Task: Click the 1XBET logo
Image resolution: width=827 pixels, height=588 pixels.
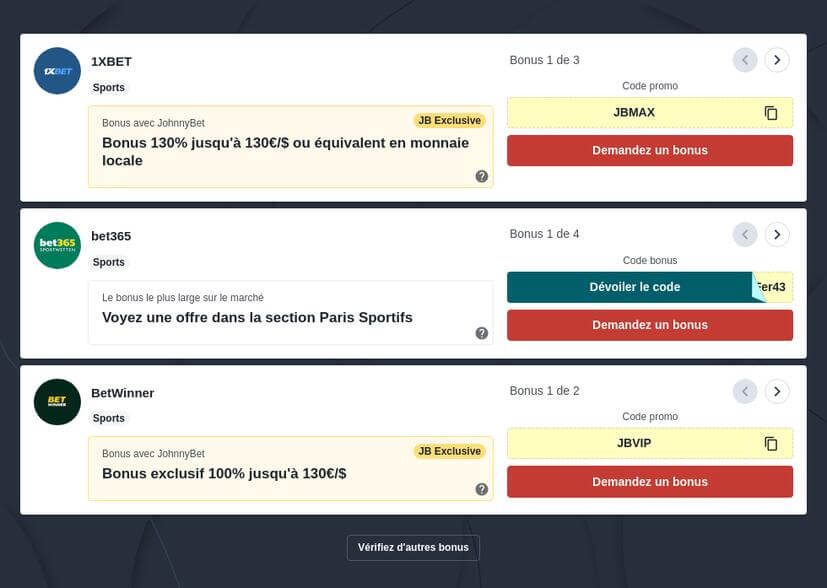Action: (57, 71)
